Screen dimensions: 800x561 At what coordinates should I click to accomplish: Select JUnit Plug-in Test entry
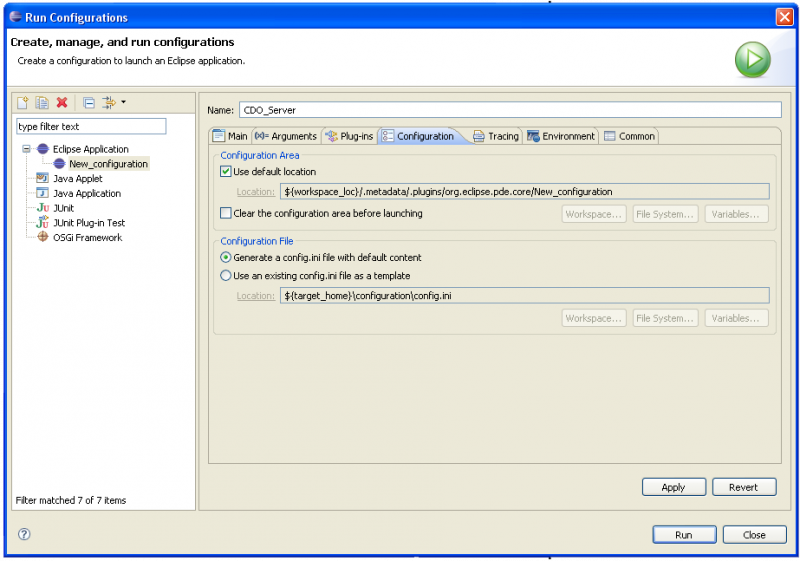89,223
